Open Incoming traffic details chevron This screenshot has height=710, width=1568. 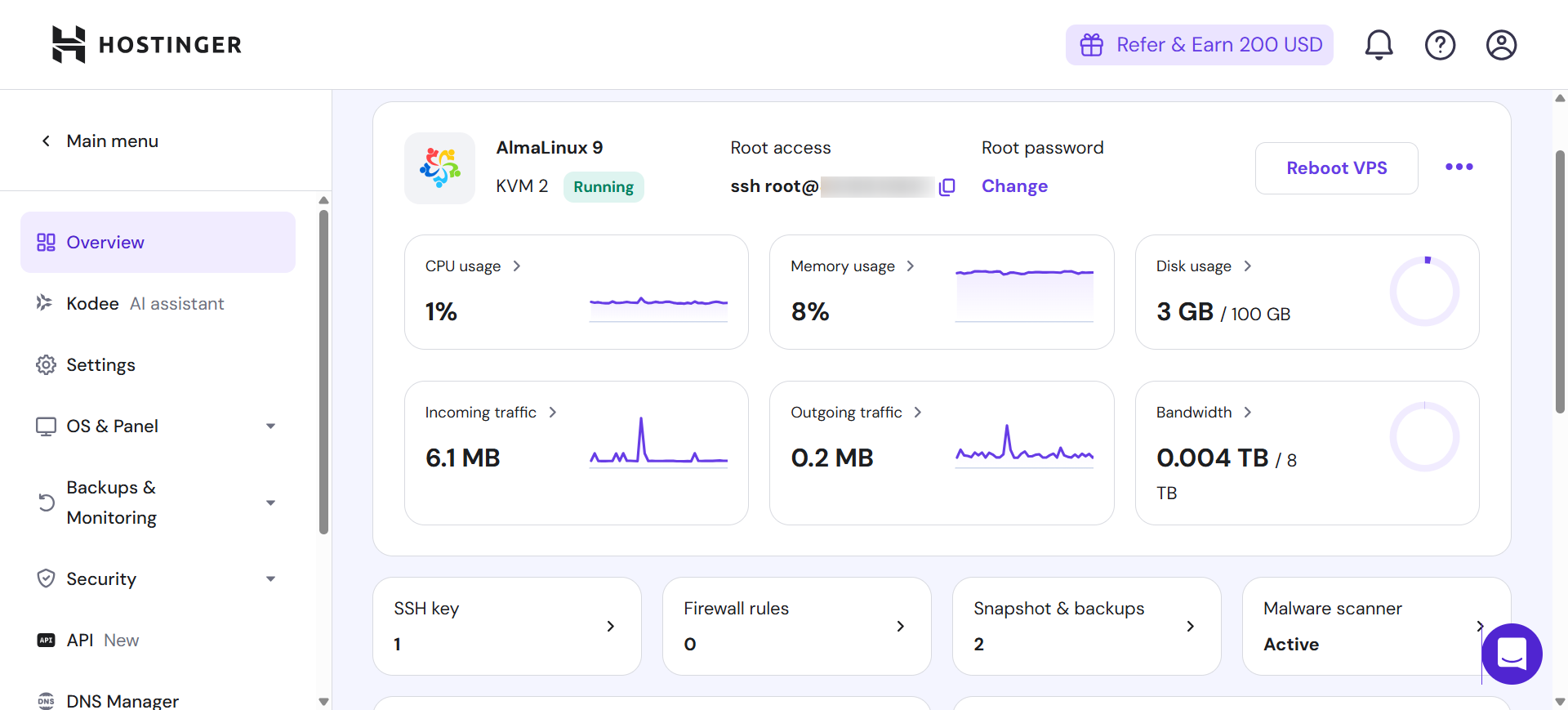click(x=553, y=413)
